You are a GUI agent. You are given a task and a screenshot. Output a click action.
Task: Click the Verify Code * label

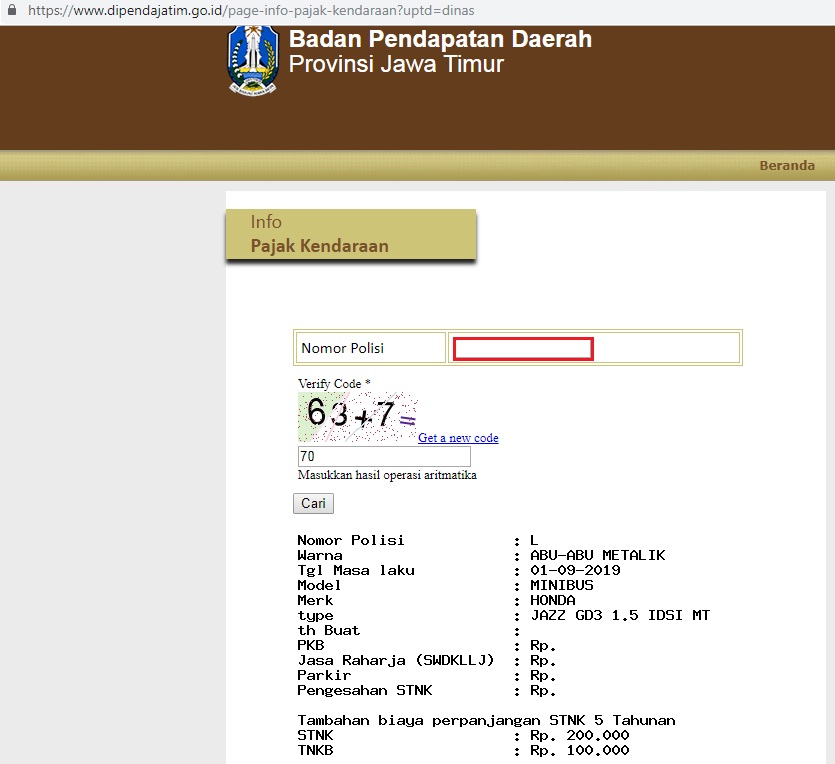pyautogui.click(x=334, y=383)
